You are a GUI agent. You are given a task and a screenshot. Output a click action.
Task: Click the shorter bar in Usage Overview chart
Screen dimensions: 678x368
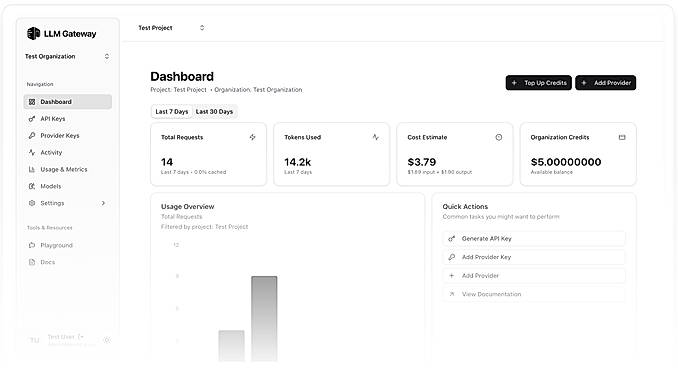(231, 346)
